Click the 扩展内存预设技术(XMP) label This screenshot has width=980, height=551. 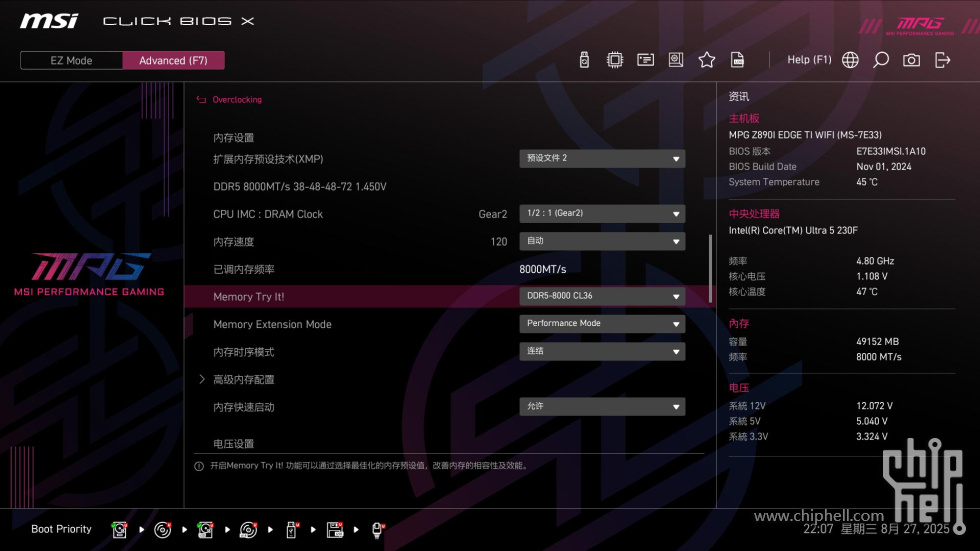(268, 159)
